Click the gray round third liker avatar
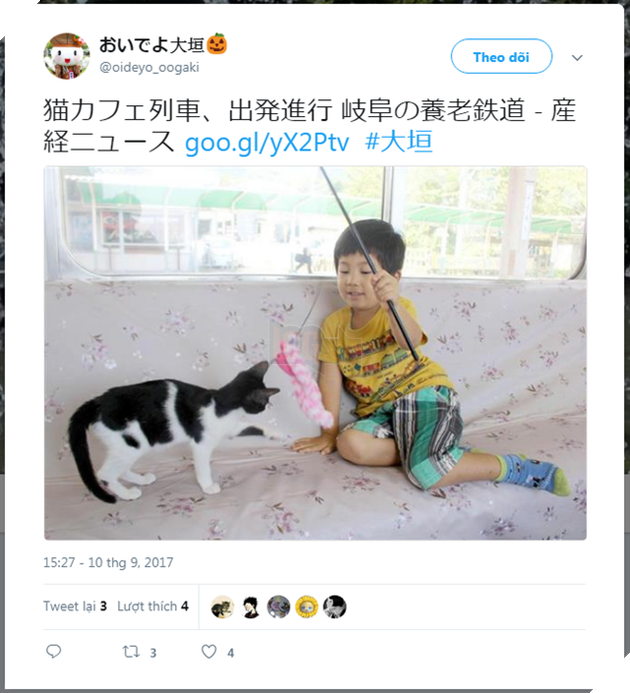Viewport: 630px width, 693px height. [x=279, y=607]
